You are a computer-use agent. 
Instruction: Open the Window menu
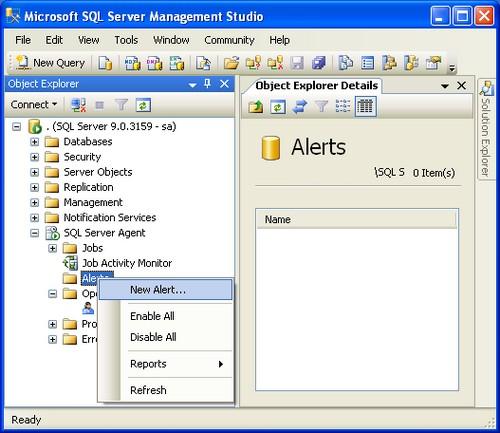click(171, 40)
